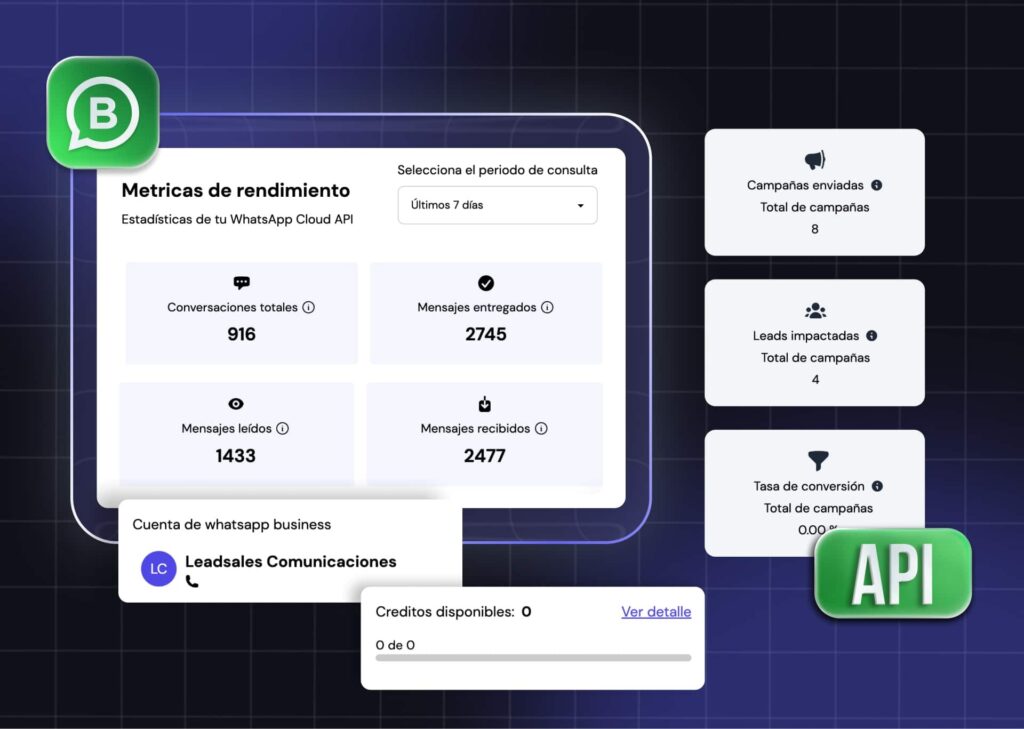Click the chat bubble icon on Conversaciones totales
Viewport: 1024px width, 729px height.
(241, 283)
